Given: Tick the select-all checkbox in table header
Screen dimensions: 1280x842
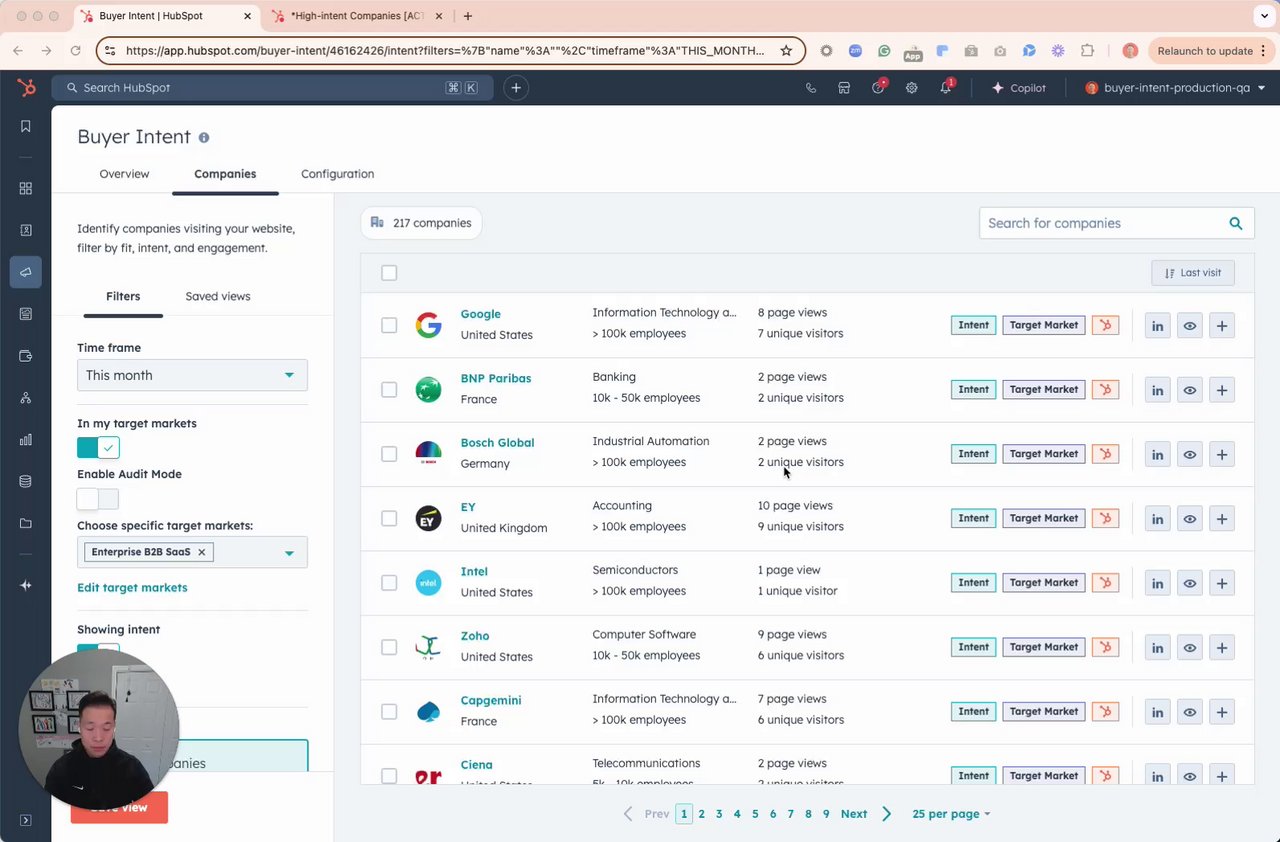Looking at the screenshot, I should tap(389, 273).
